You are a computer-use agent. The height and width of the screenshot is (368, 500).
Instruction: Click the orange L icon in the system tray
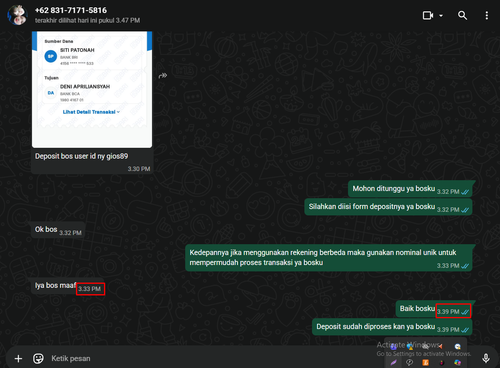point(425,363)
